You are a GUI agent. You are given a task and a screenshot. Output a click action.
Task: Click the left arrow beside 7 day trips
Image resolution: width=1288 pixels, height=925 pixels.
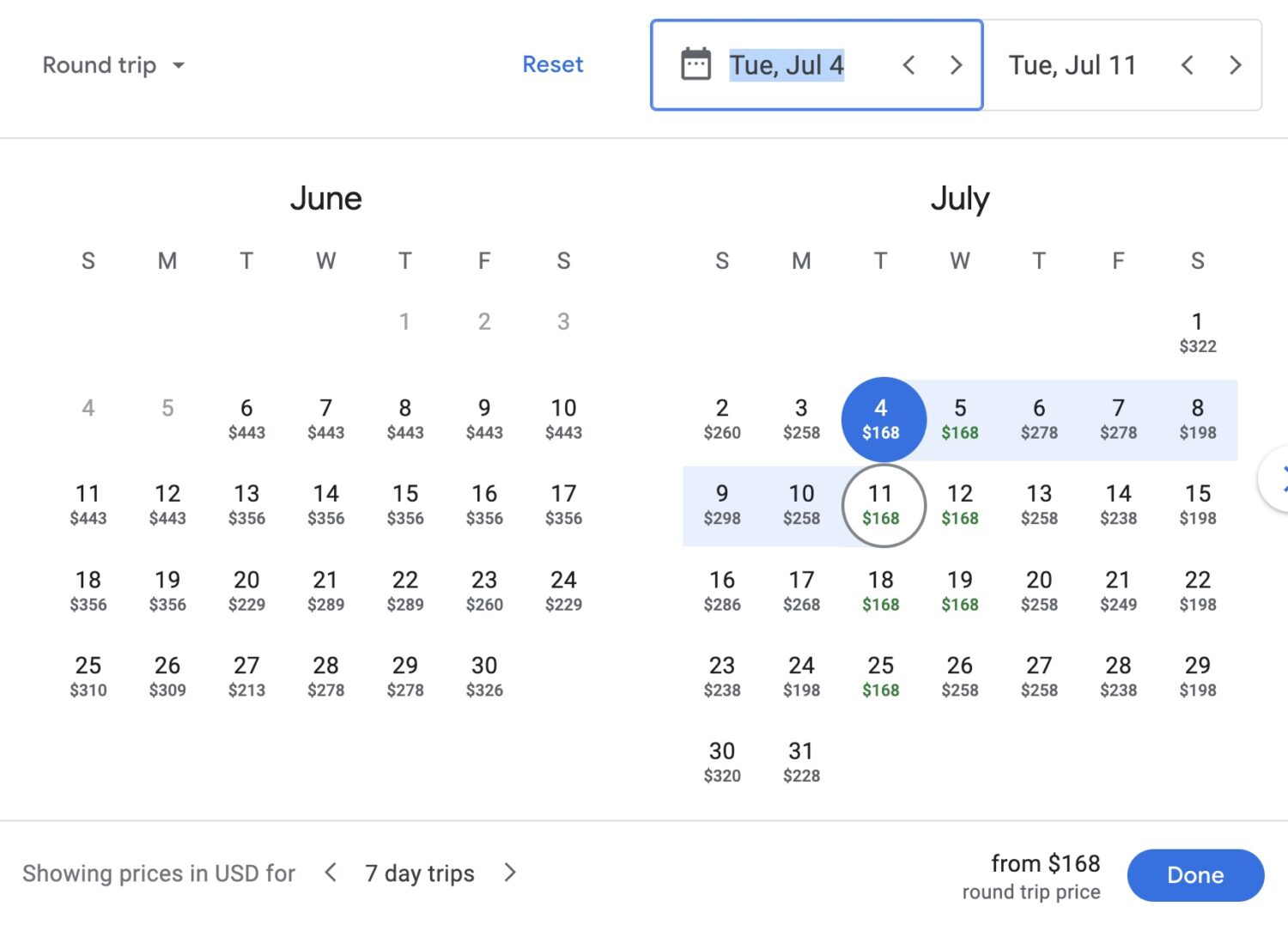pyautogui.click(x=331, y=873)
